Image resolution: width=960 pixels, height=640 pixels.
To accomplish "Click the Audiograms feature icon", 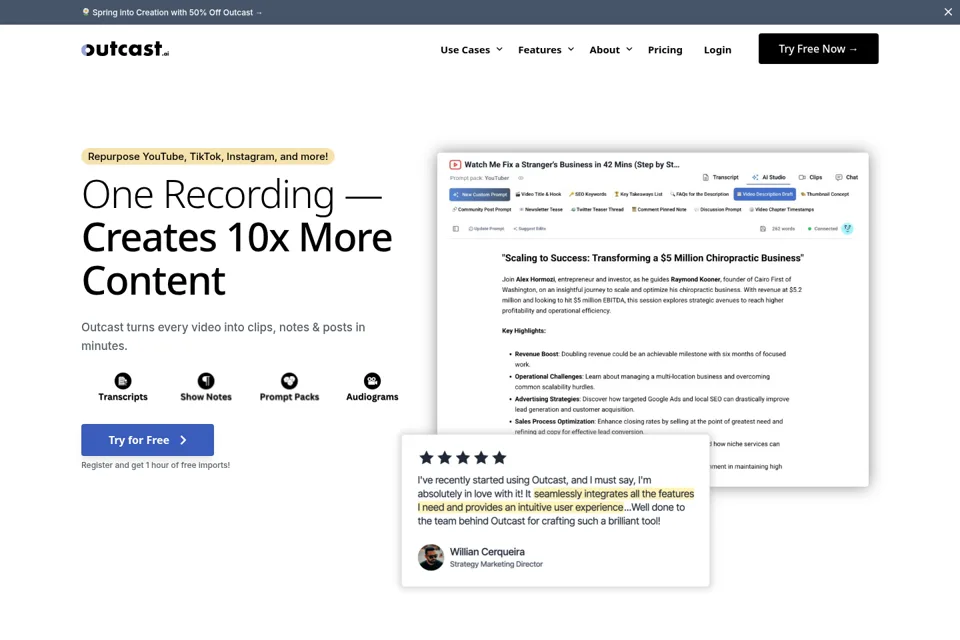I will [372, 381].
